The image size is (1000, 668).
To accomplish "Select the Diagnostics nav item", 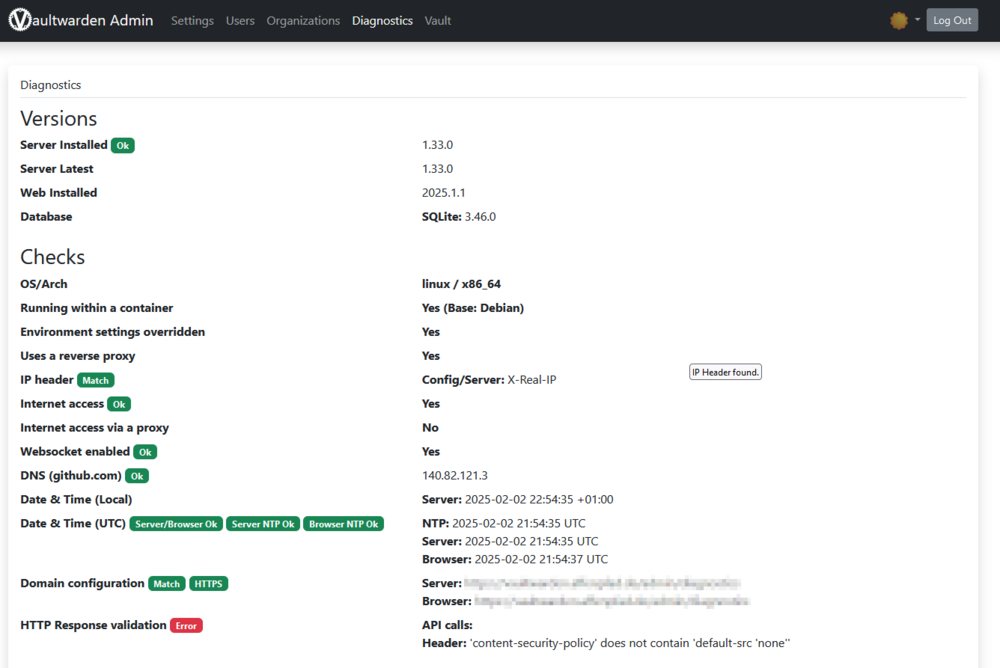I will point(382,20).
